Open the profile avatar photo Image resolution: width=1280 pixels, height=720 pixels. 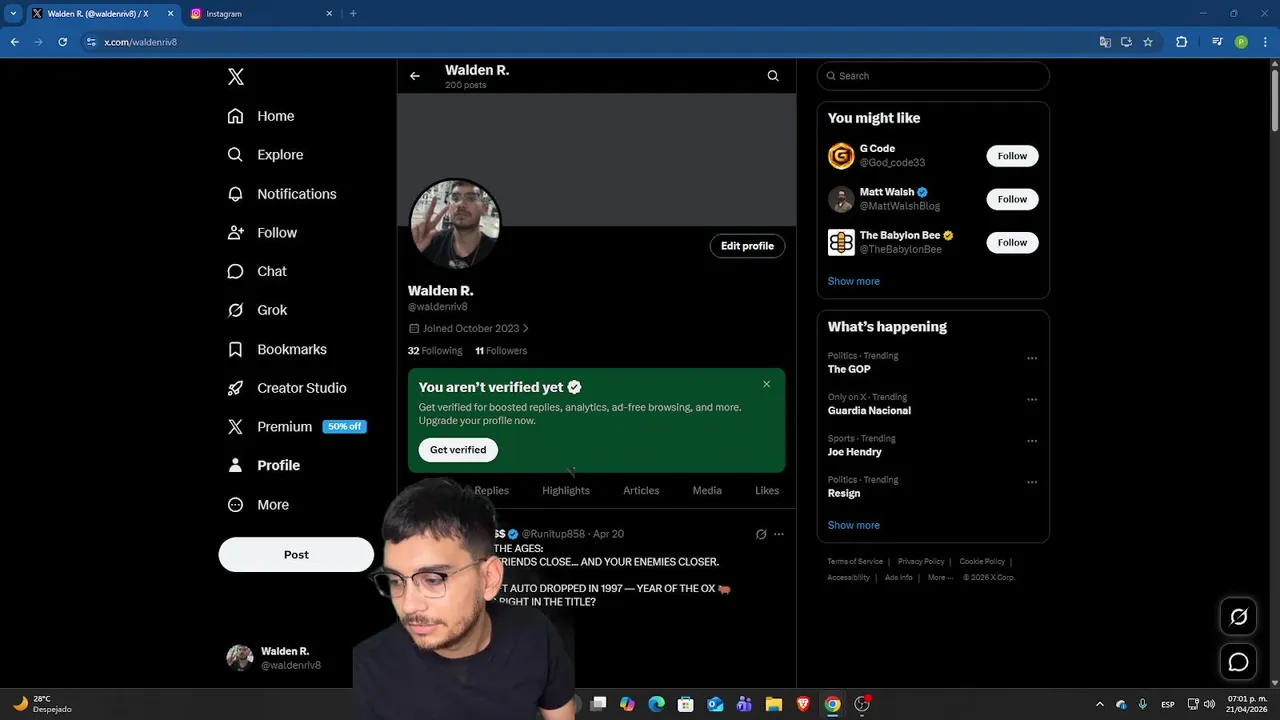[x=455, y=224]
